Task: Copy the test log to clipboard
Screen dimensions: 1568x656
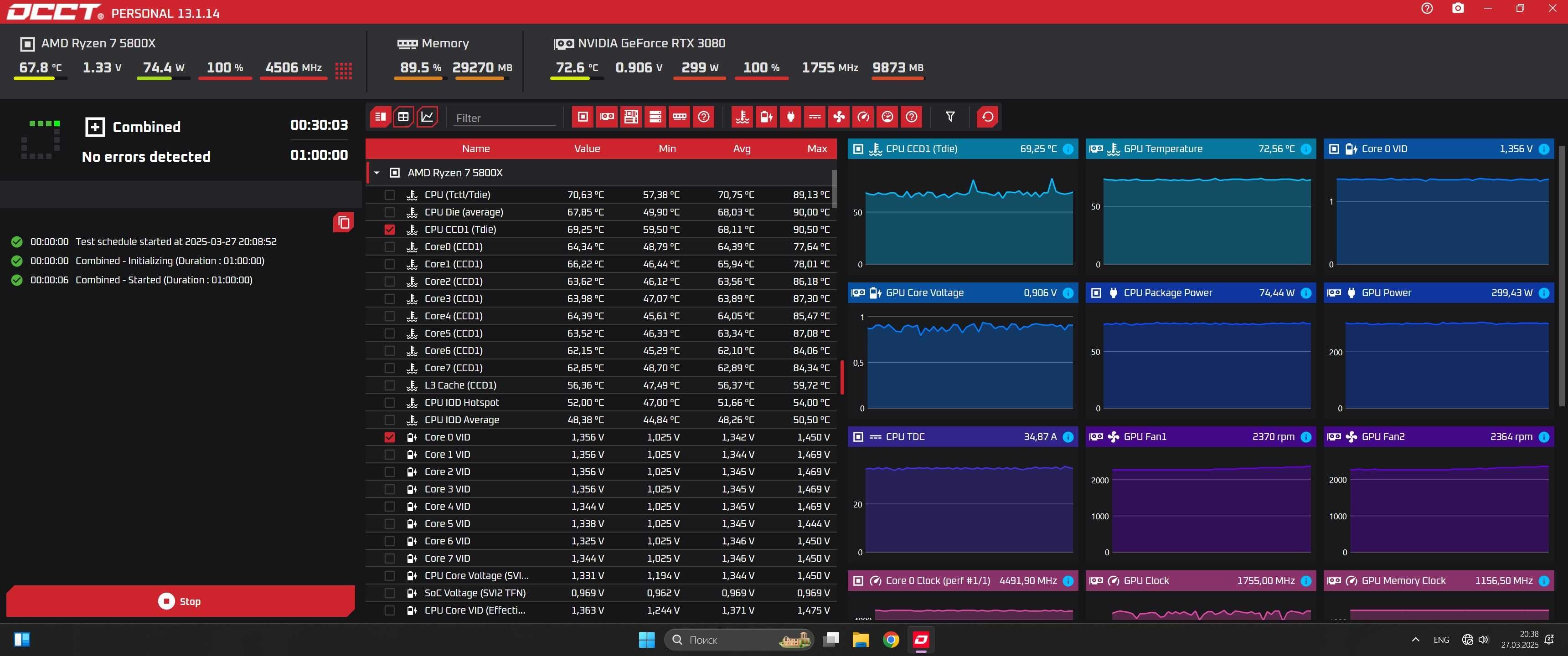Action: (343, 222)
